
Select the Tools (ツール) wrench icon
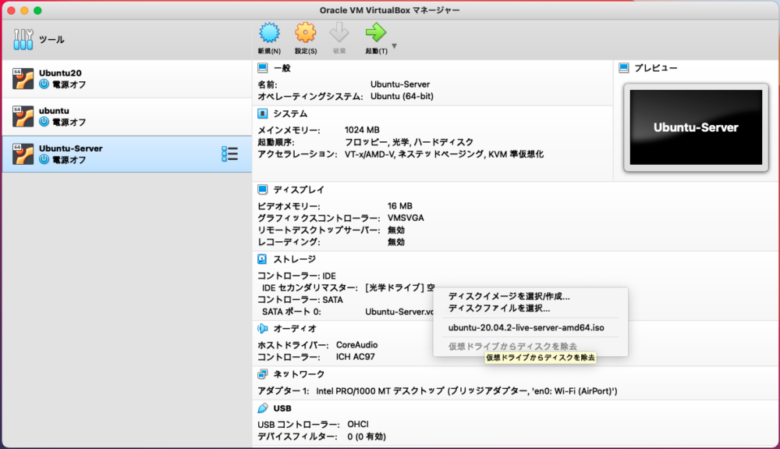click(x=23, y=39)
